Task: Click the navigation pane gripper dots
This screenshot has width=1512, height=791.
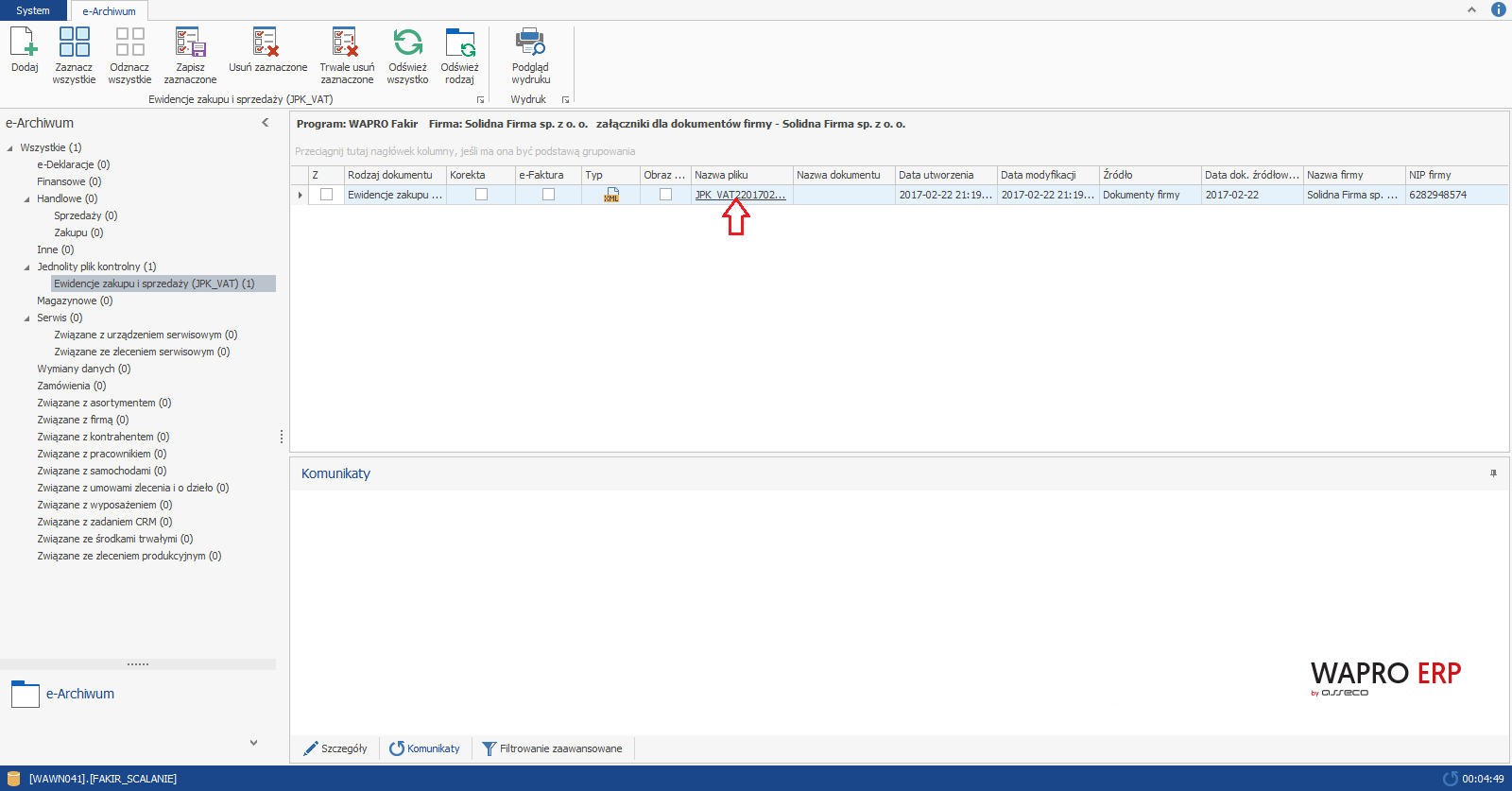Action: pos(138,664)
